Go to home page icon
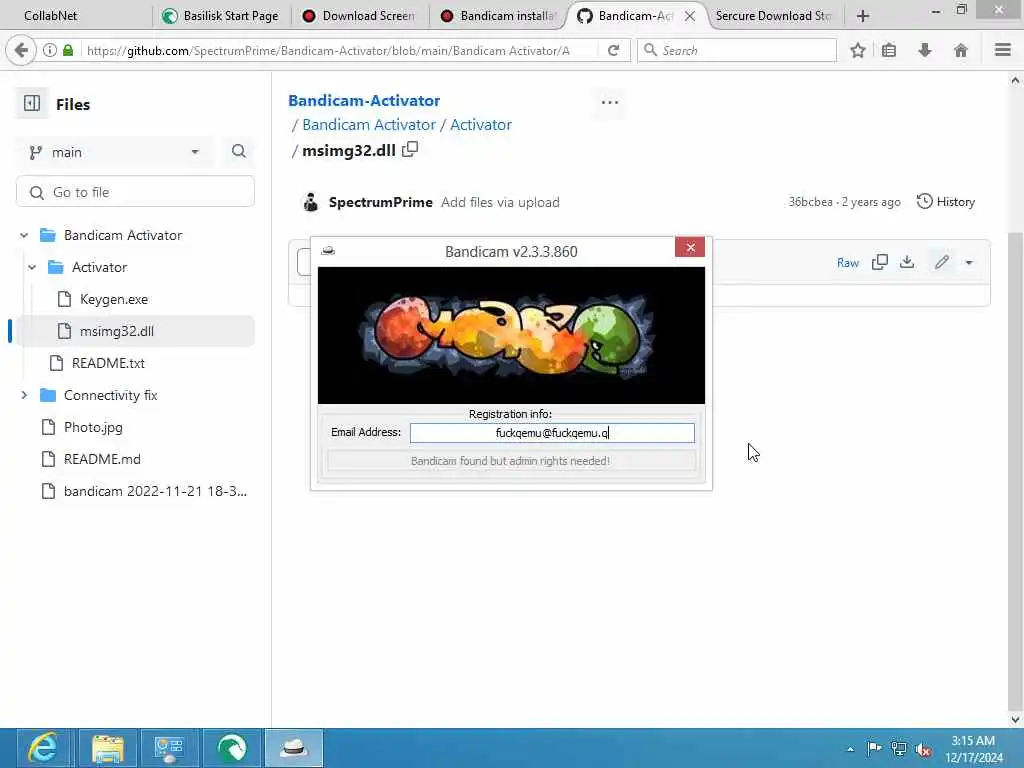This screenshot has height=768, width=1024. [961, 50]
